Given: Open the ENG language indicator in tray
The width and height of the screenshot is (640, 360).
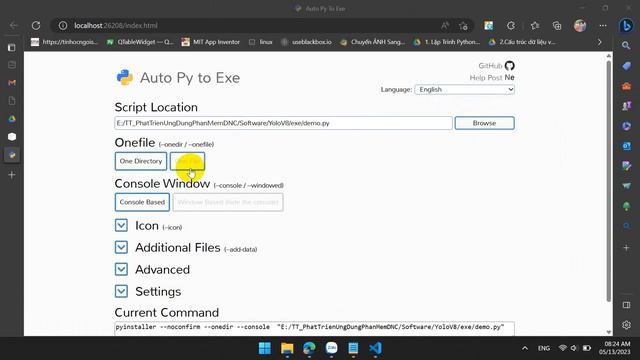Looking at the screenshot, I should pyautogui.click(x=544, y=348).
